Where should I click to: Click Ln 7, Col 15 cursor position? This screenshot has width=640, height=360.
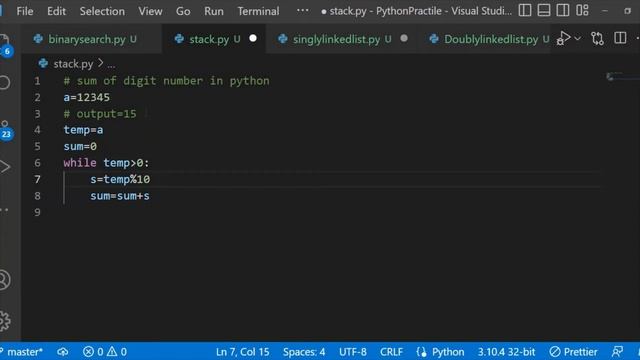tap(242, 351)
